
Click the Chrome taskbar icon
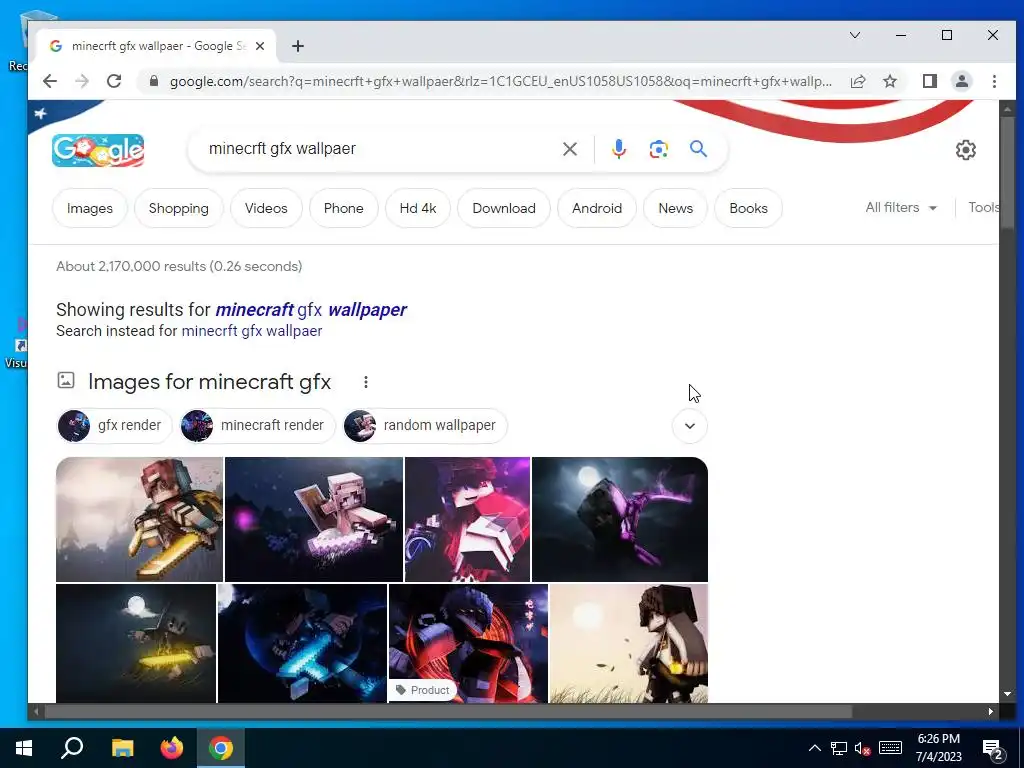click(x=221, y=748)
